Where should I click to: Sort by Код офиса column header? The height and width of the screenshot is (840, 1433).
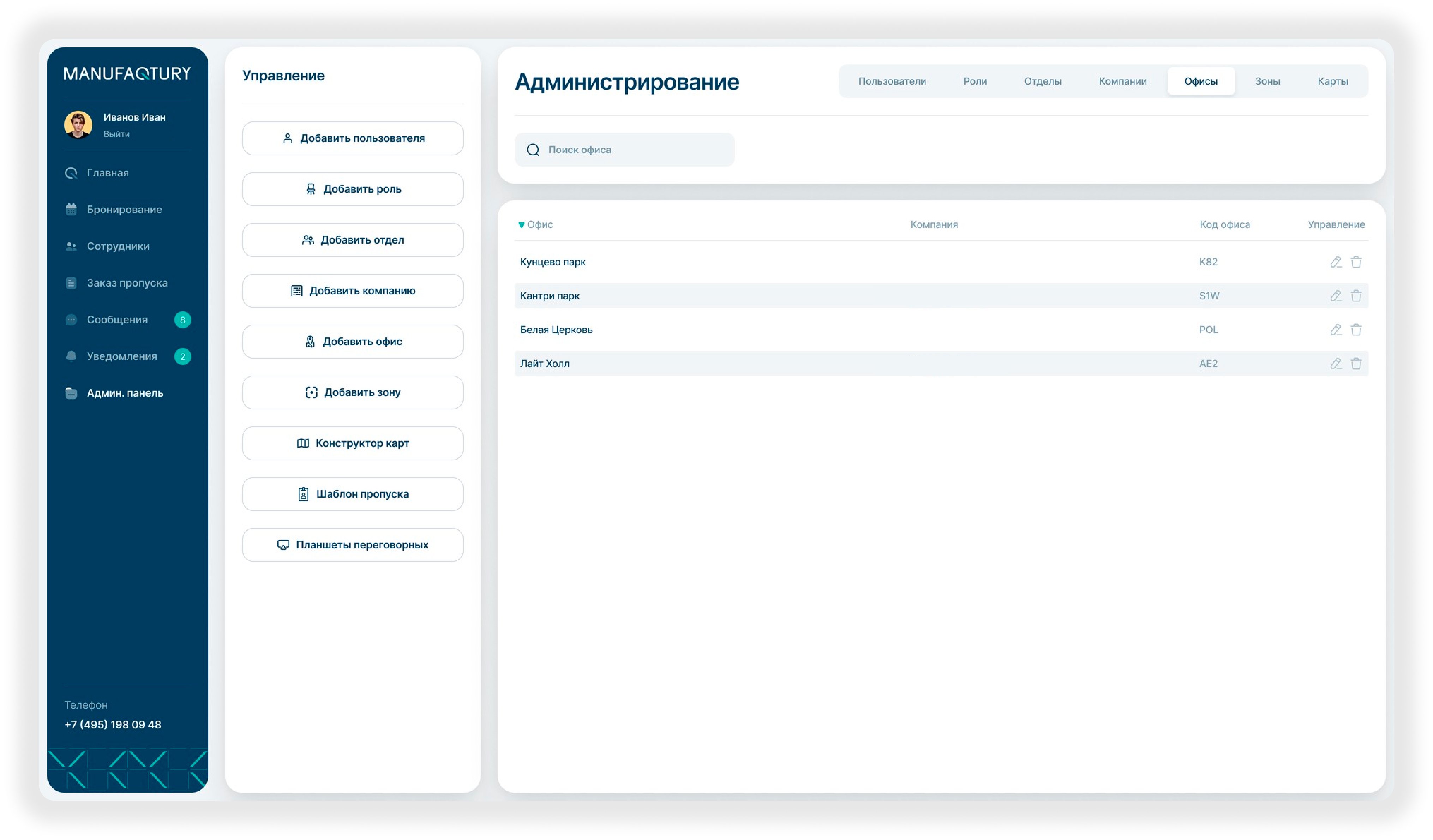coord(1224,224)
